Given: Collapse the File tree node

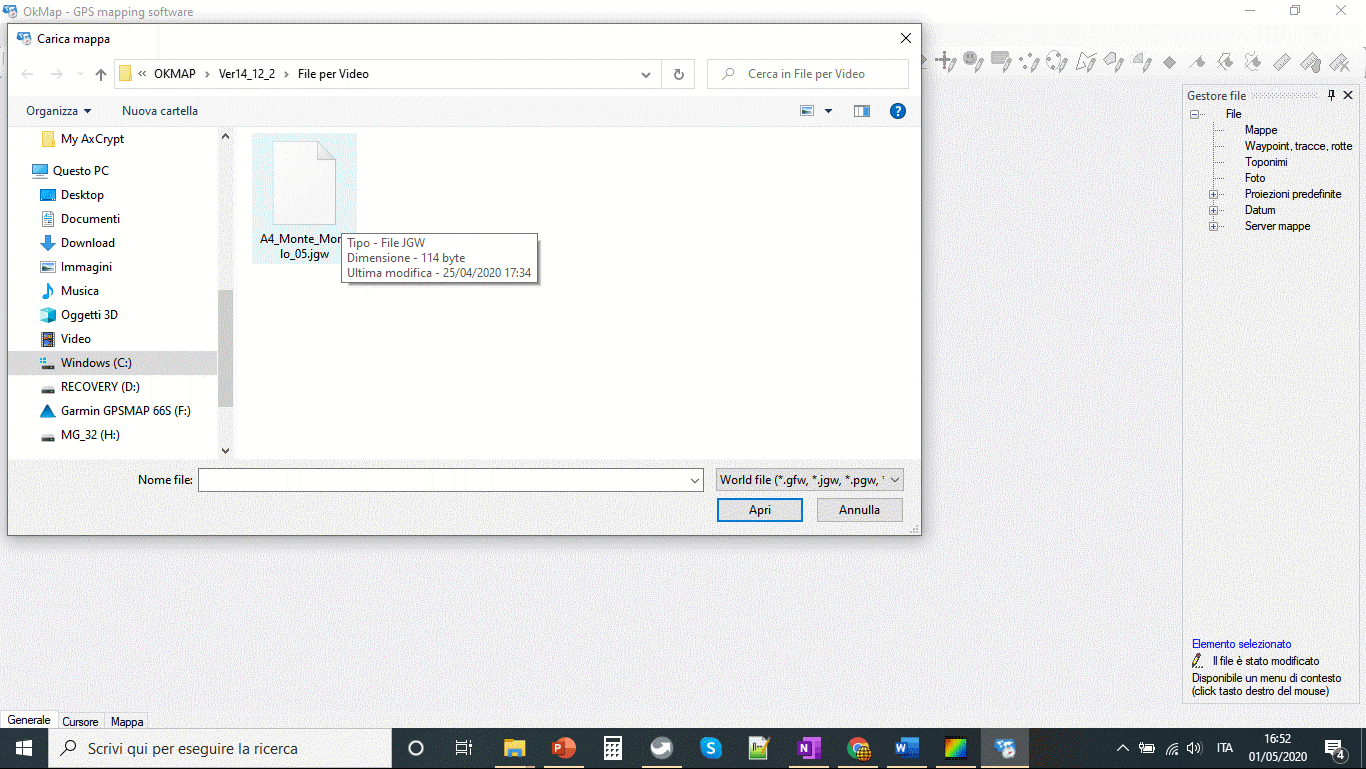Looking at the screenshot, I should [1194, 114].
